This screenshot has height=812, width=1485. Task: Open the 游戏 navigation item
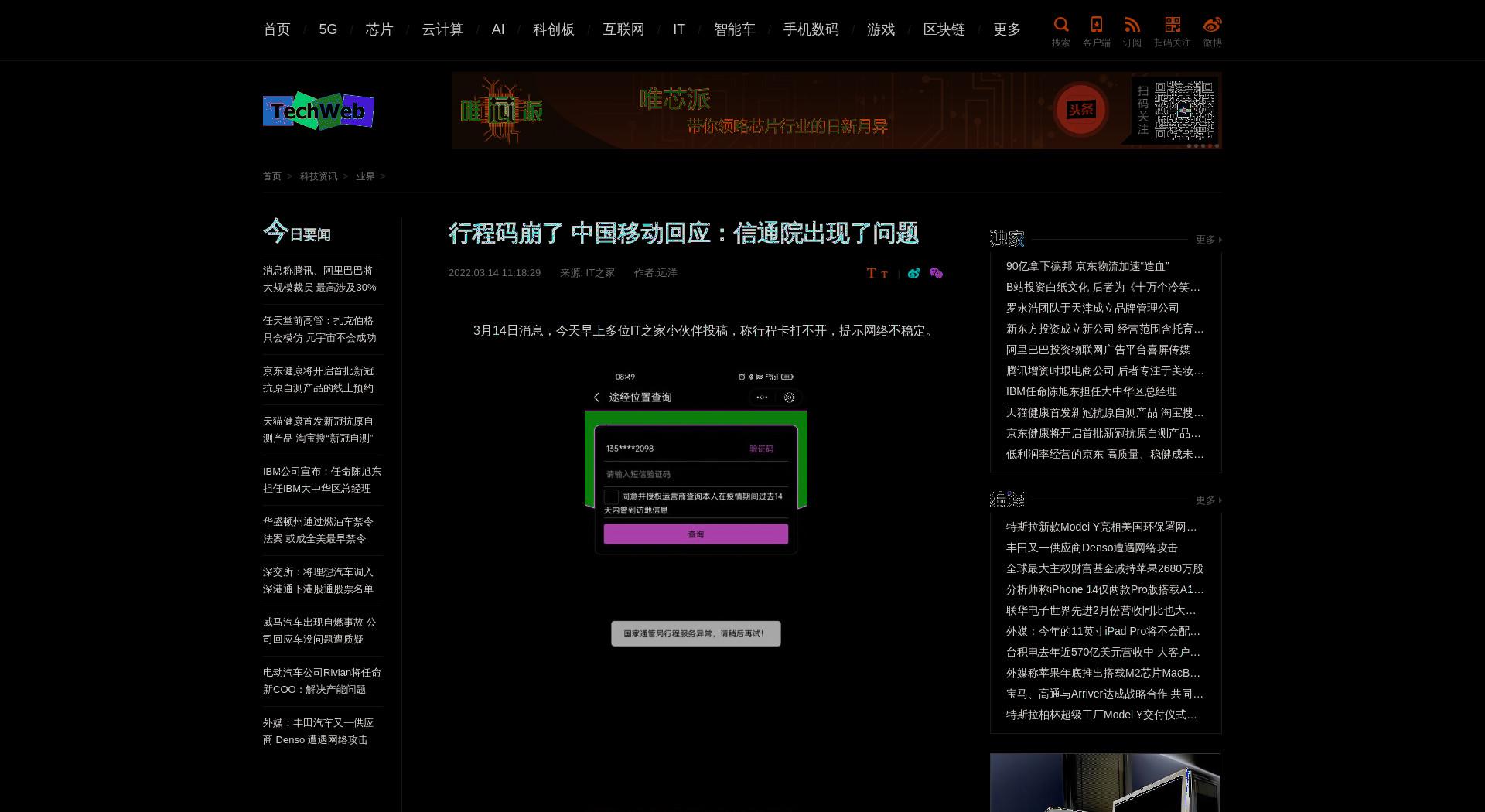click(x=881, y=29)
